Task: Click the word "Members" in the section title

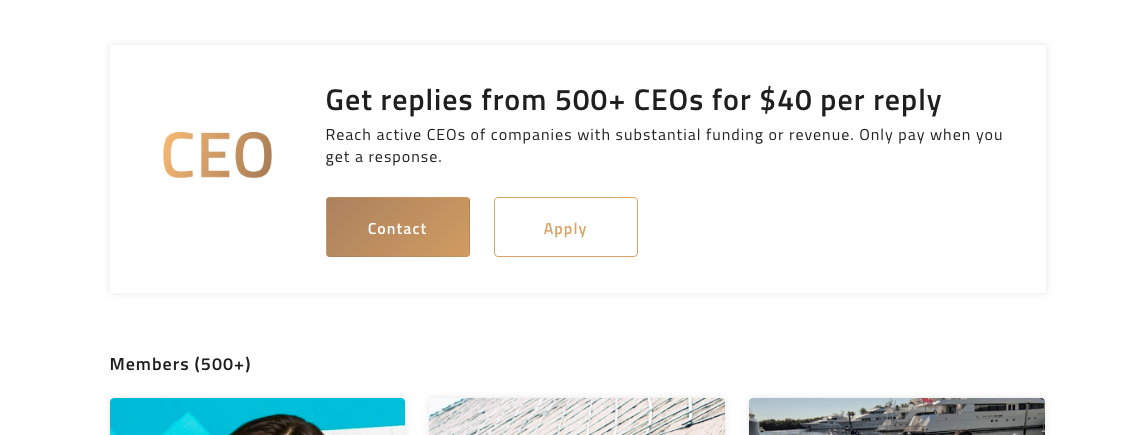Action: click(x=149, y=364)
